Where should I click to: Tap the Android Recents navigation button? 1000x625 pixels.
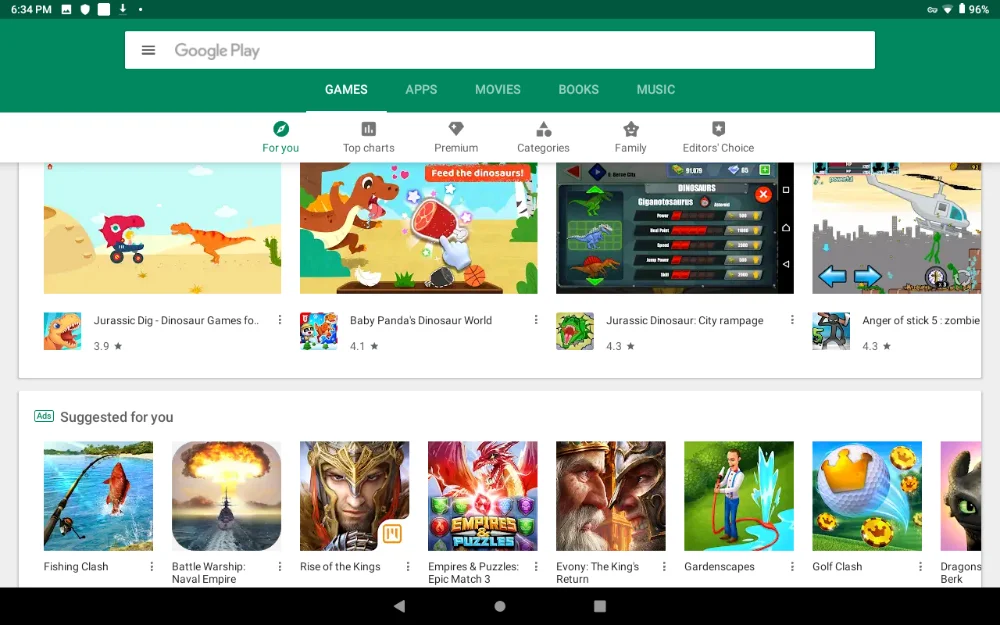599,606
